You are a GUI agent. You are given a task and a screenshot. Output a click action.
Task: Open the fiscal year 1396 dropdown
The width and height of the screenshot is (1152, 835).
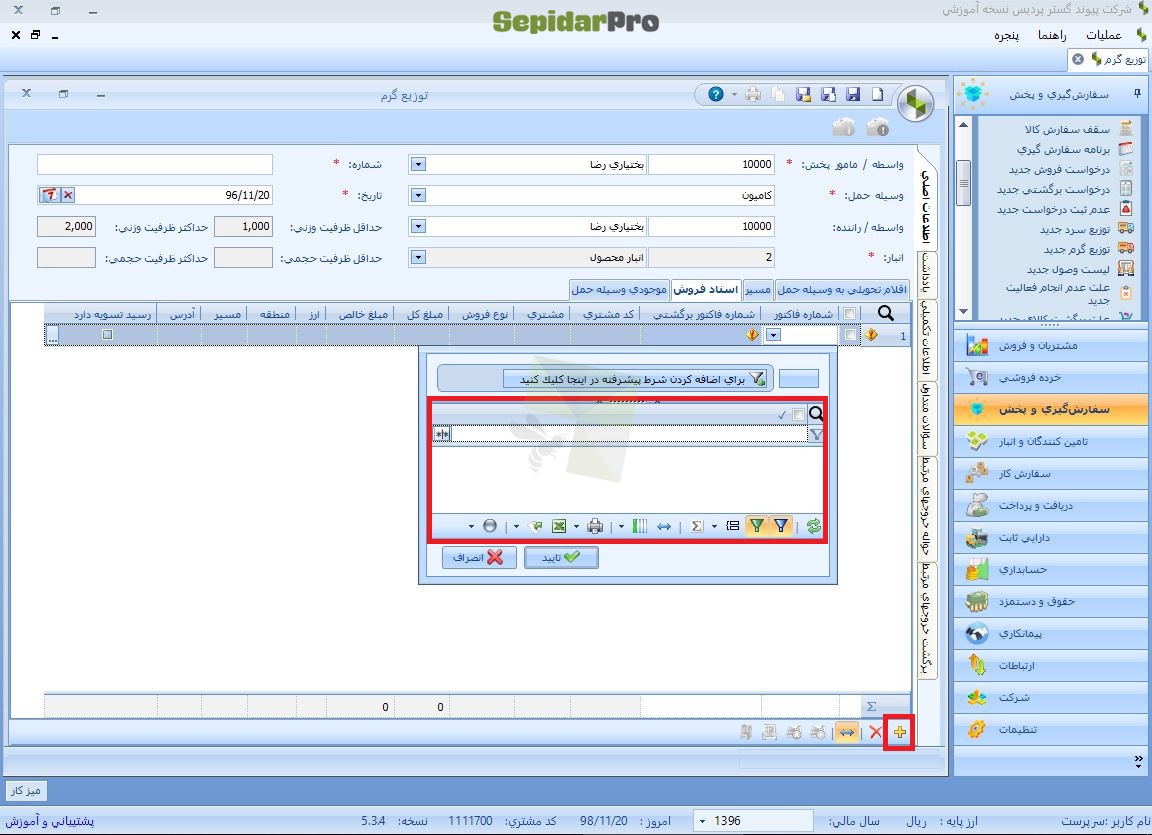click(702, 820)
